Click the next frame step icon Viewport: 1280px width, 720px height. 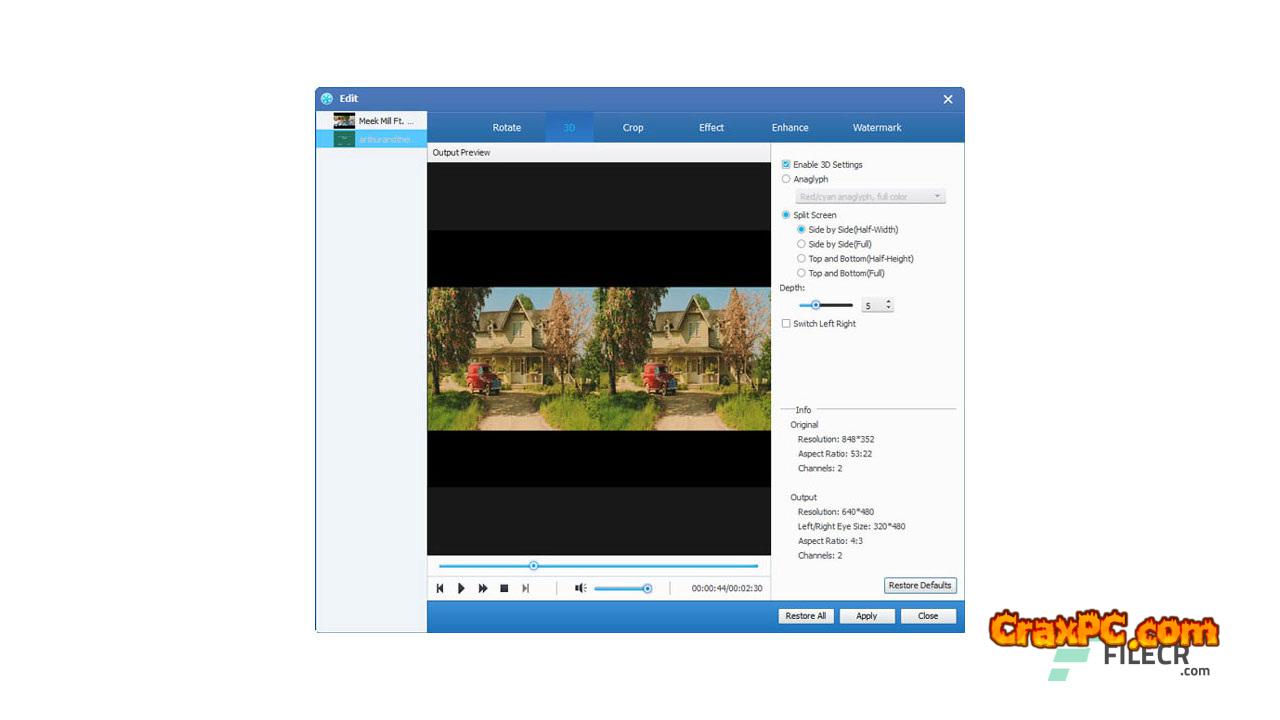tap(526, 589)
